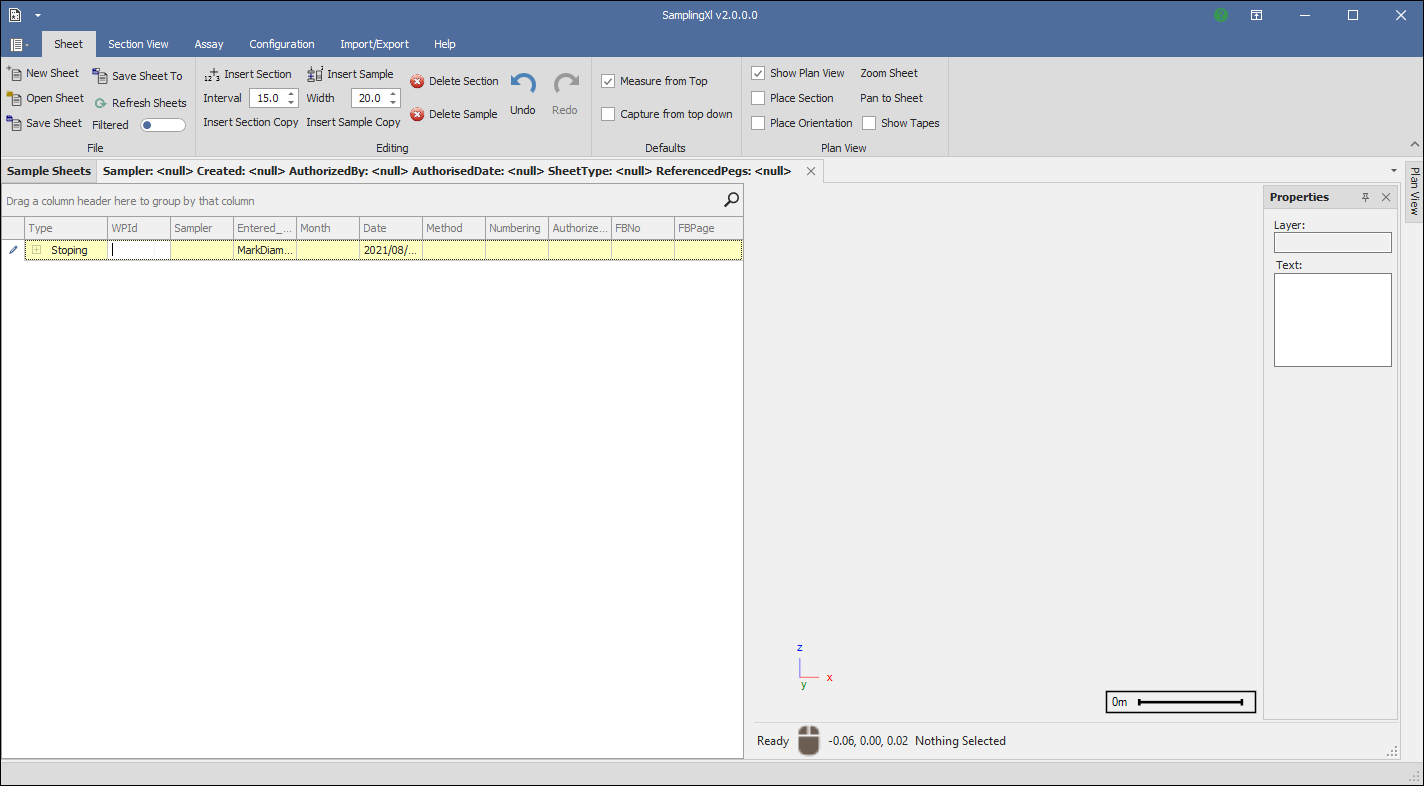
Task: Click the Save Sheet To icon
Action: pos(100,76)
